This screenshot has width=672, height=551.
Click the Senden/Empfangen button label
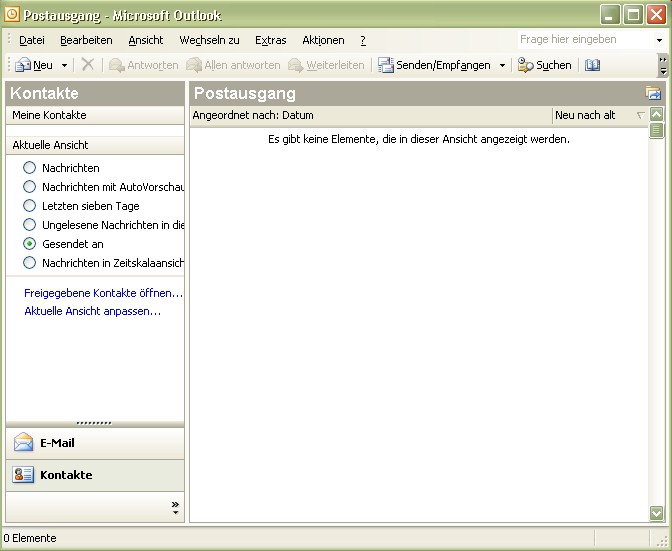(443, 65)
